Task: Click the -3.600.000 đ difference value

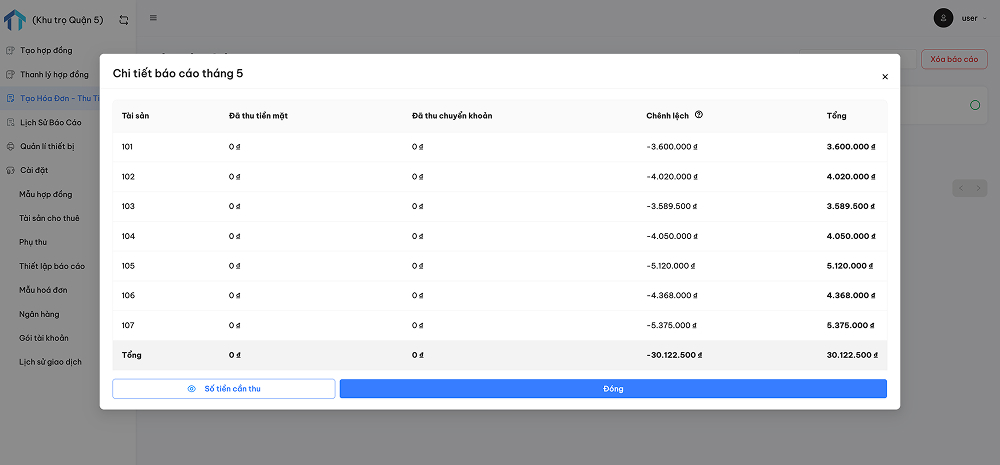Action: click(x=672, y=147)
